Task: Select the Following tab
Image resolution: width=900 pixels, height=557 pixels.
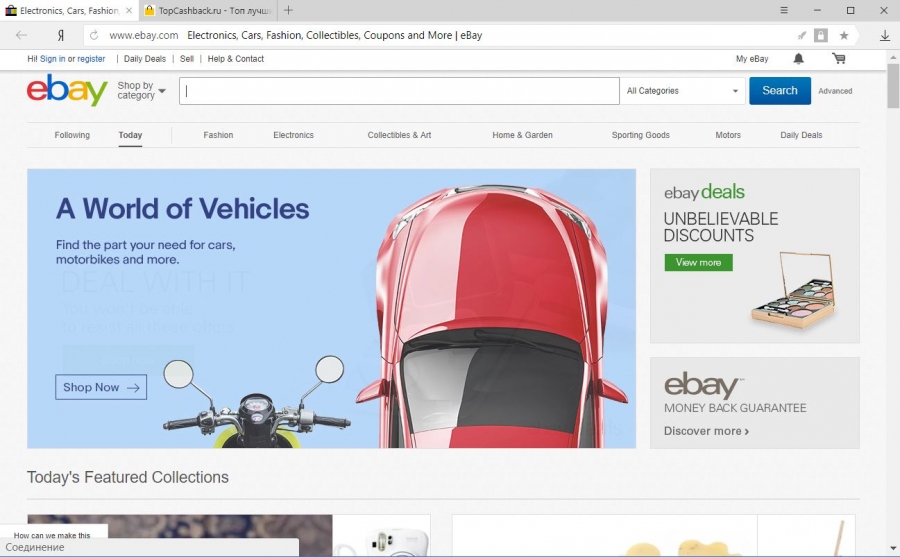Action: coord(72,135)
